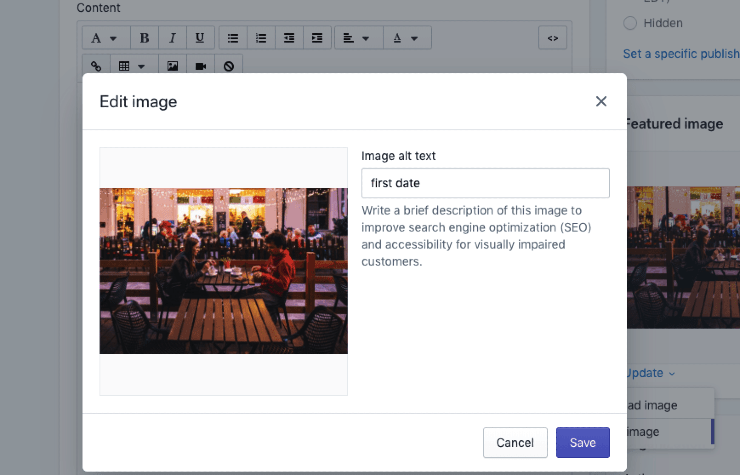Screen dimensions: 740x475
Task: Click the outdent icon
Action: pyautogui.click(x=289, y=38)
